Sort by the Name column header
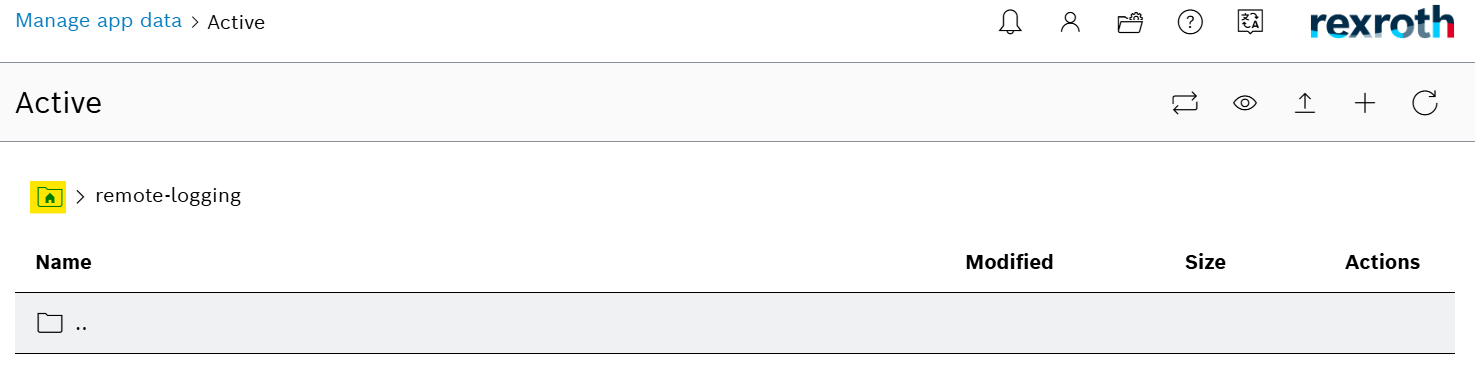 pyautogui.click(x=63, y=262)
